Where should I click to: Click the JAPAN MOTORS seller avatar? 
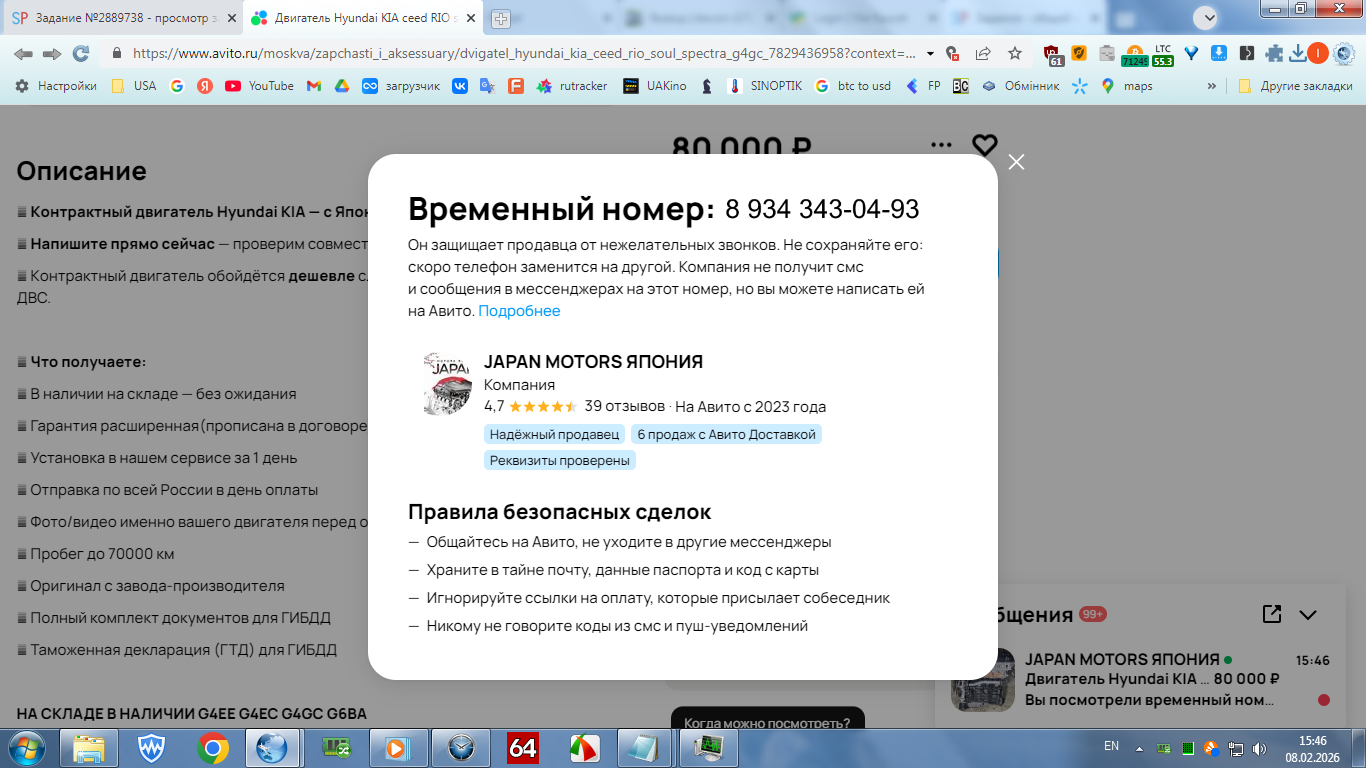(x=448, y=383)
